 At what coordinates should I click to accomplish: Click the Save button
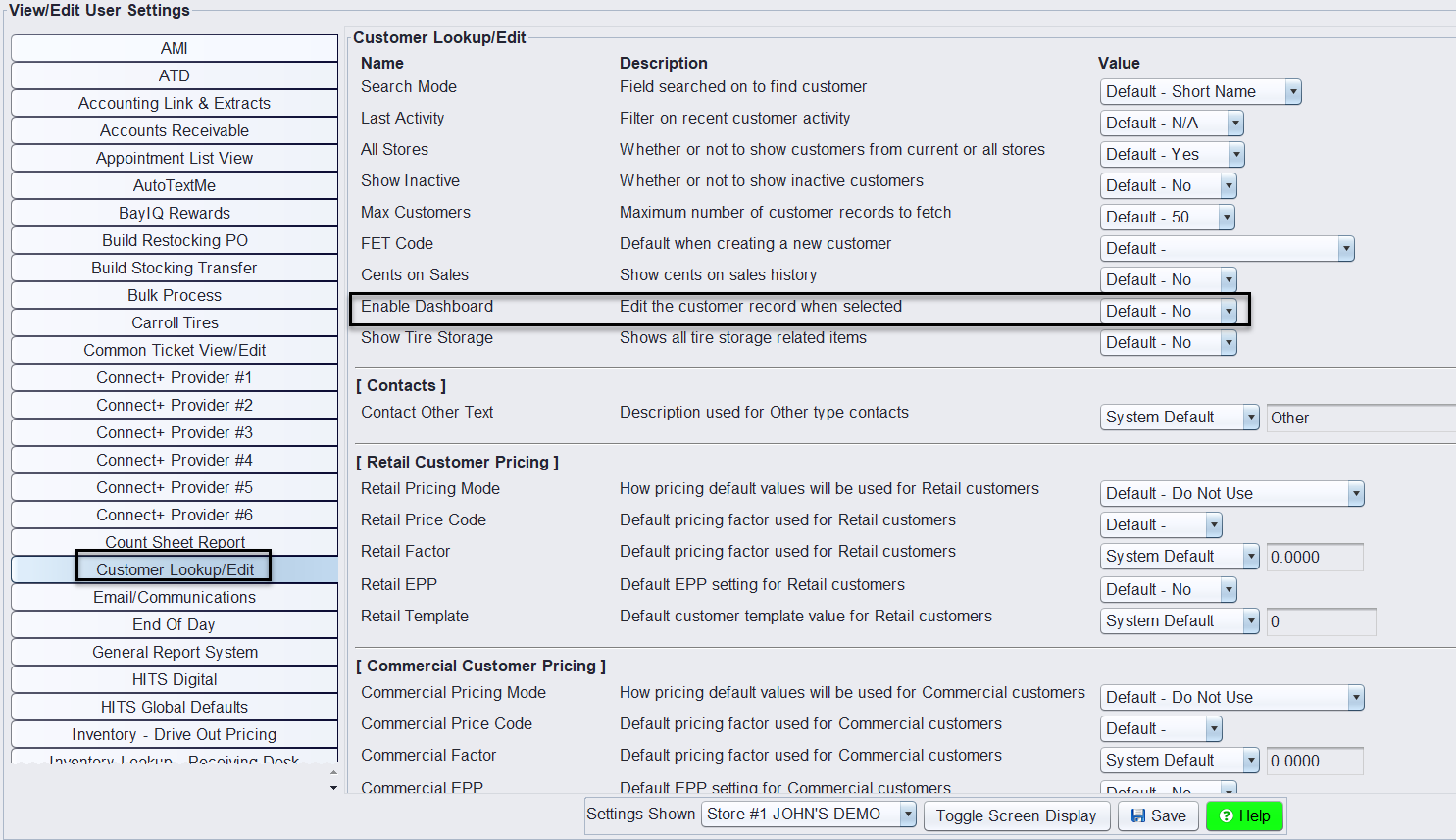coord(1157,815)
